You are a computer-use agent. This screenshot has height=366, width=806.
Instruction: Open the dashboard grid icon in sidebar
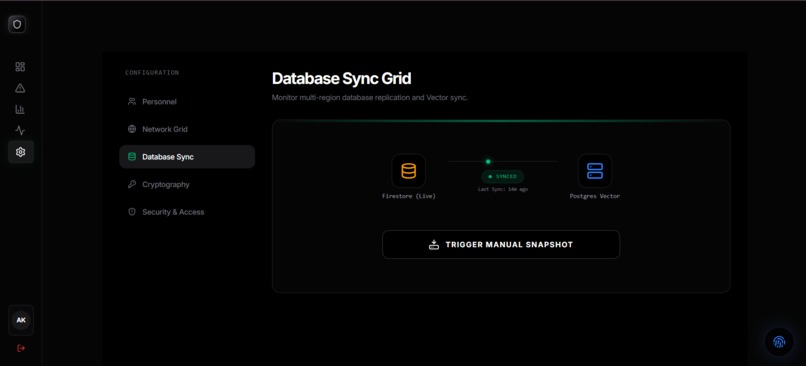[20, 67]
